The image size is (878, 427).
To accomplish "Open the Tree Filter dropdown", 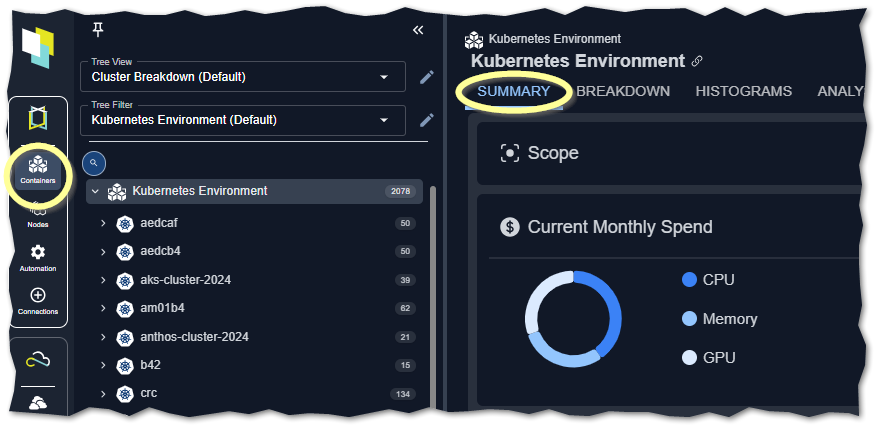I will tap(243, 120).
